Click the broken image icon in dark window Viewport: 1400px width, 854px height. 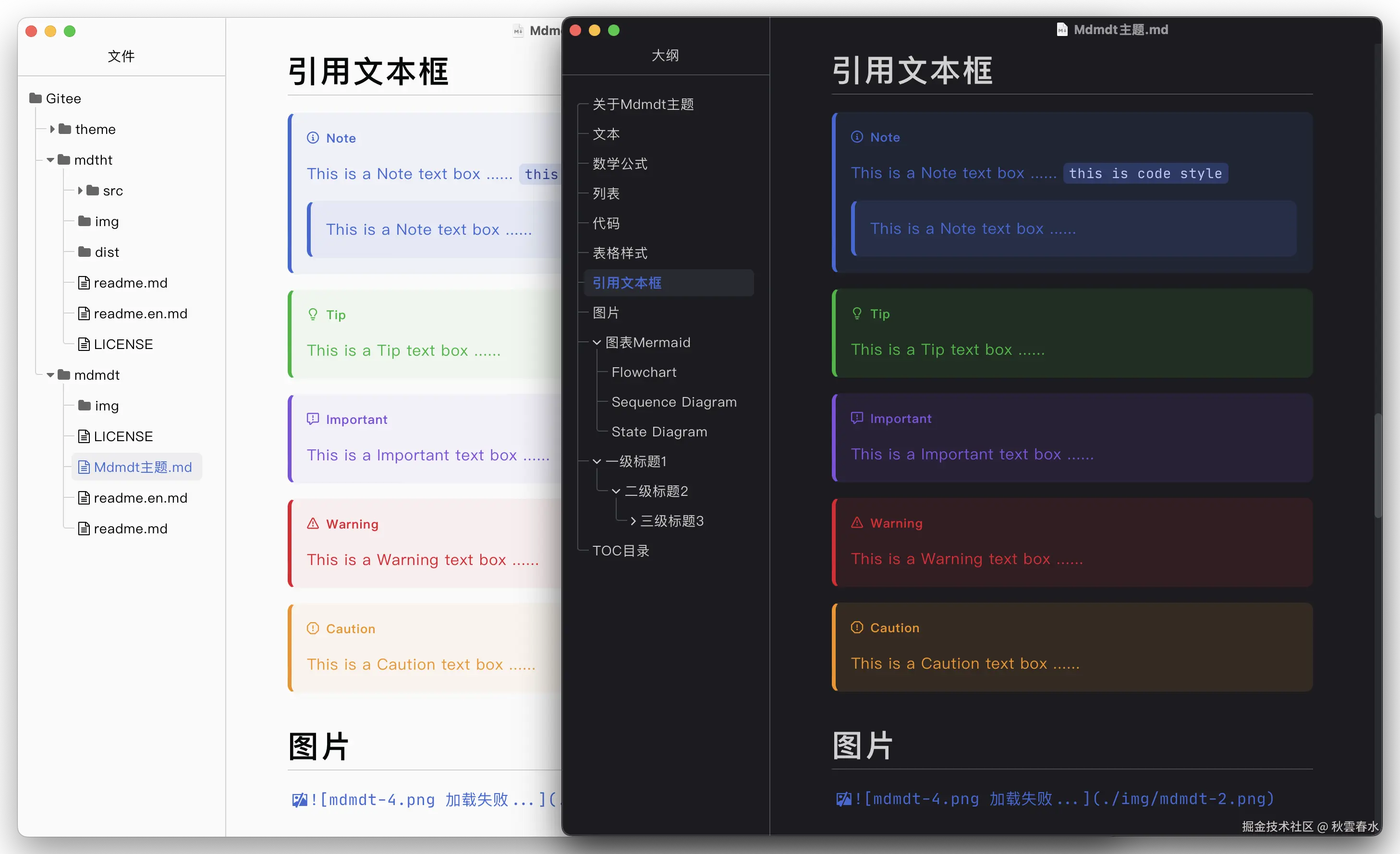pyautogui.click(x=843, y=799)
